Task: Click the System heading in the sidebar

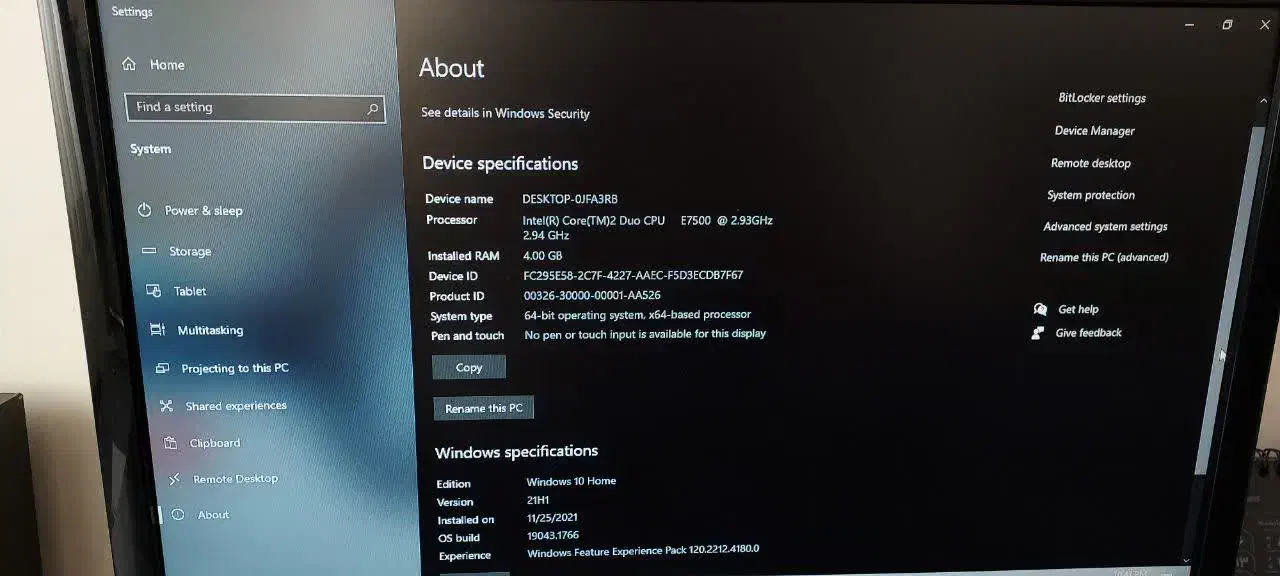Action: click(x=150, y=149)
